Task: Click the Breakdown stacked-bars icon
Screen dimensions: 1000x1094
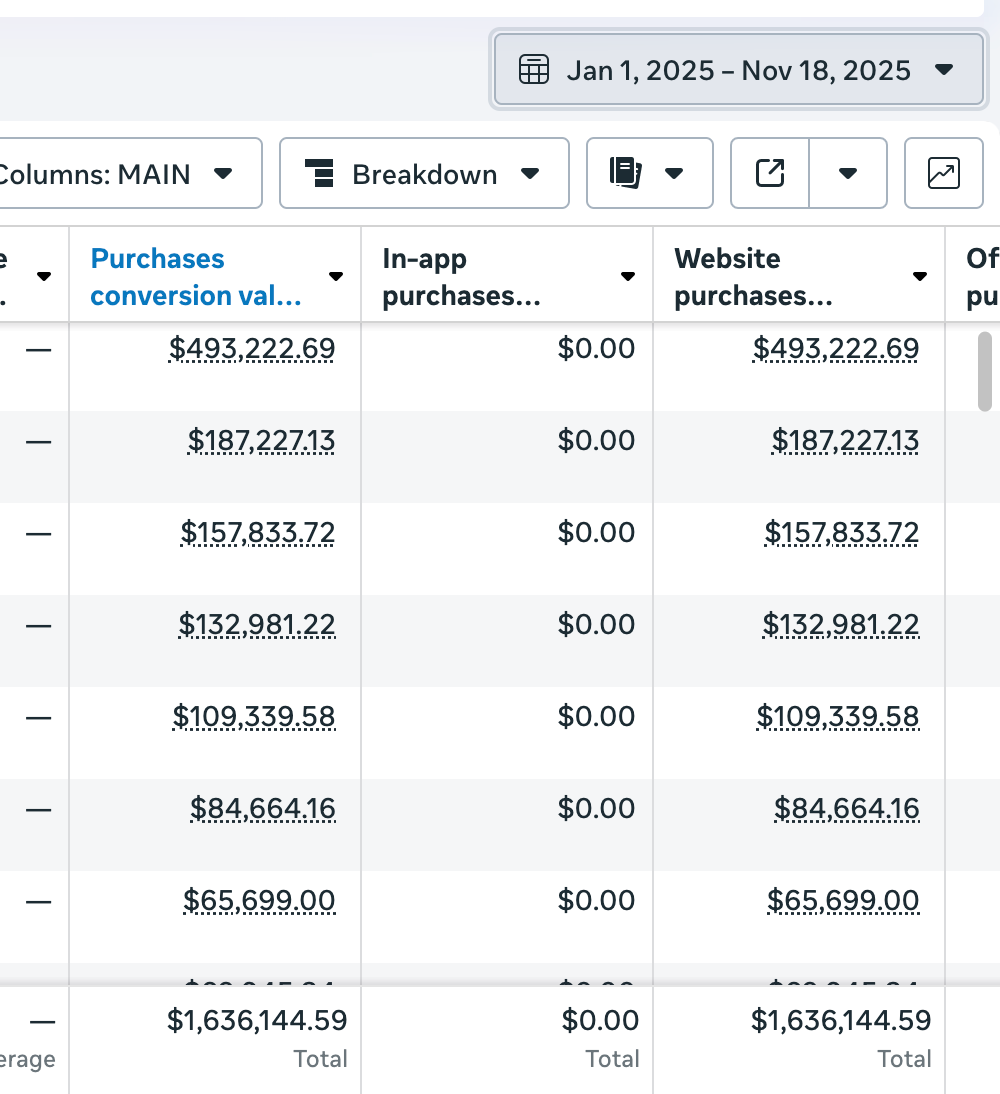Action: click(319, 173)
